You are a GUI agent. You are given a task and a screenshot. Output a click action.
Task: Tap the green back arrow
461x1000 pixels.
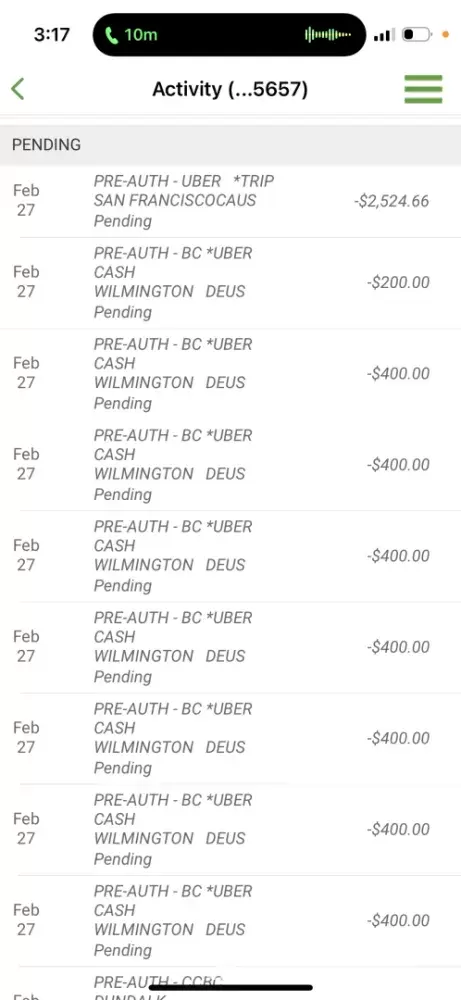(18, 89)
